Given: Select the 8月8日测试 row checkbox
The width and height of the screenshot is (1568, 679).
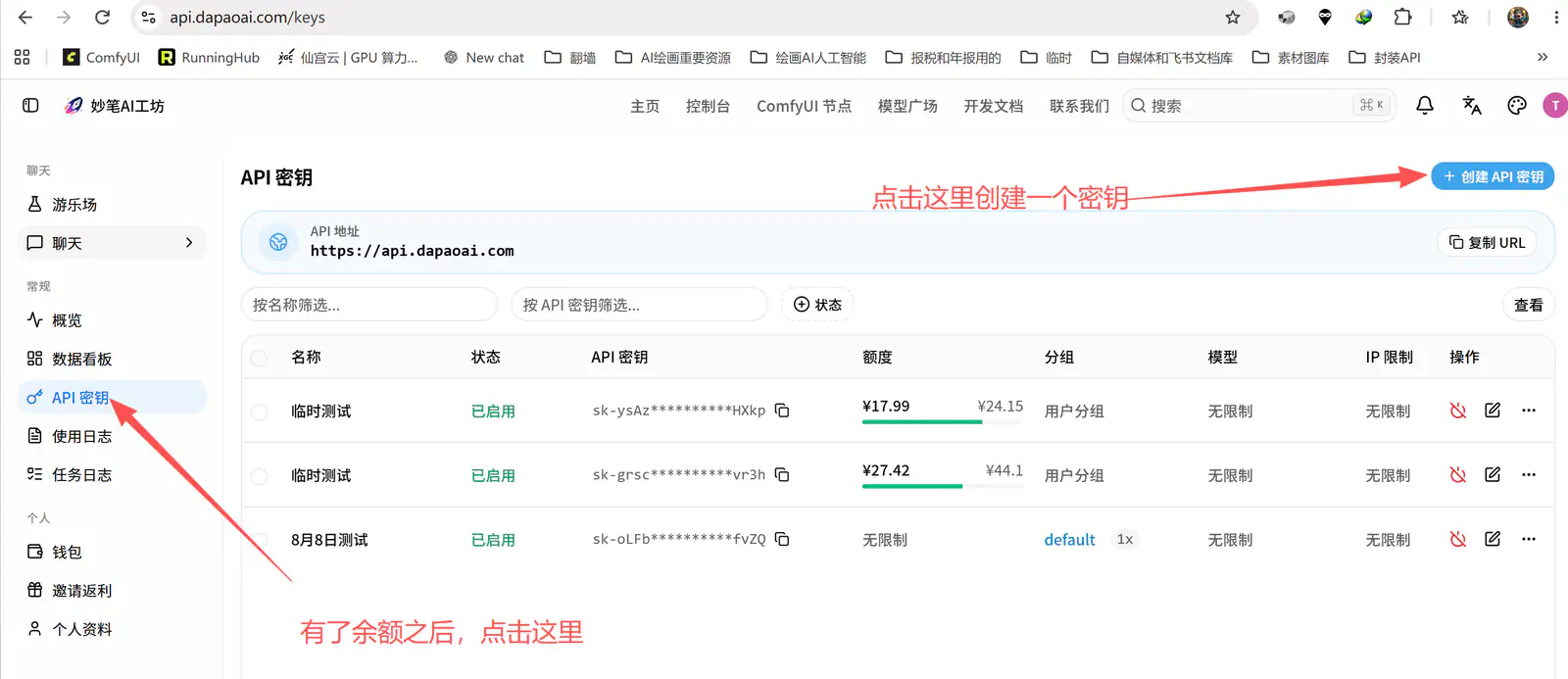Looking at the screenshot, I should 259,540.
